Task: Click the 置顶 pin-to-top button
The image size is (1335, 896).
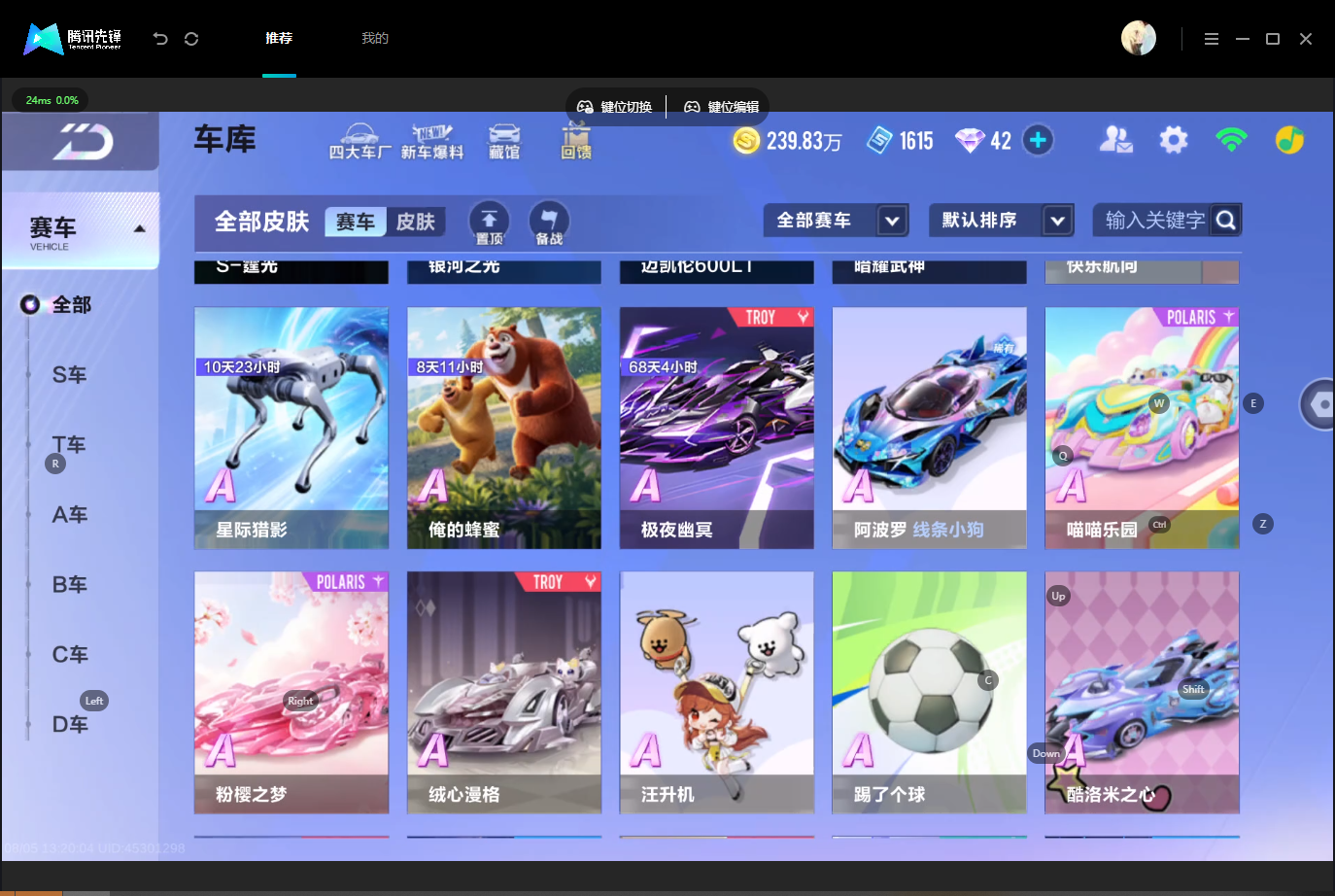Action: (489, 224)
